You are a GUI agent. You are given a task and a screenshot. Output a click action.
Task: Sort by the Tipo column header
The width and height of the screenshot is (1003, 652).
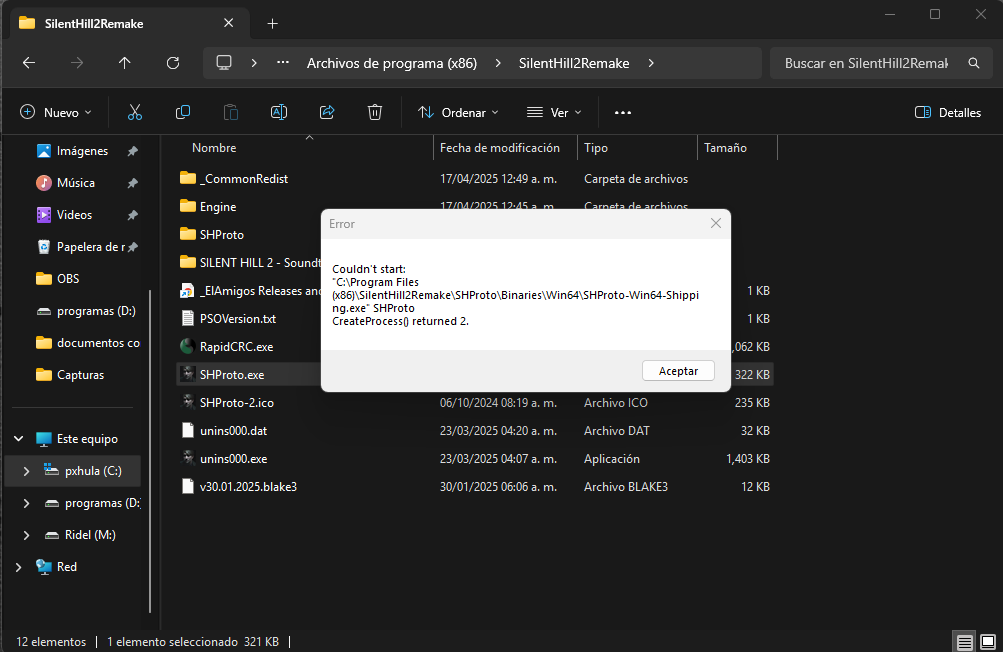click(x=596, y=148)
